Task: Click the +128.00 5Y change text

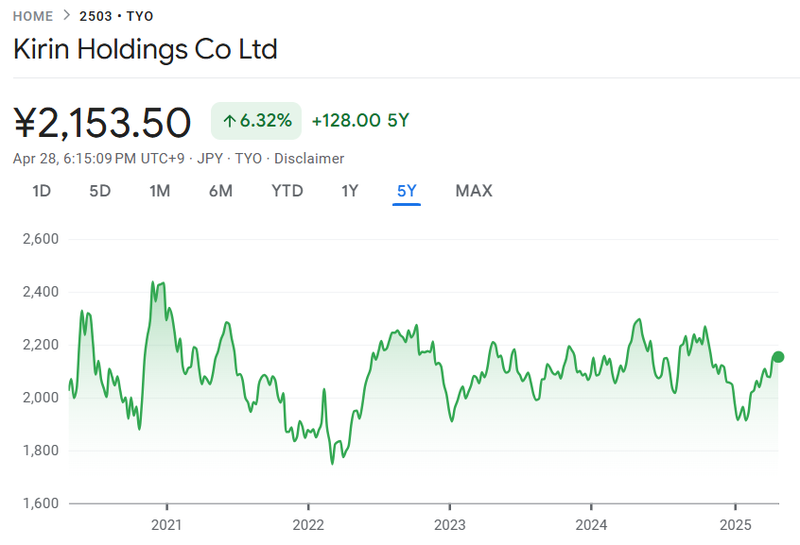Action: (361, 120)
